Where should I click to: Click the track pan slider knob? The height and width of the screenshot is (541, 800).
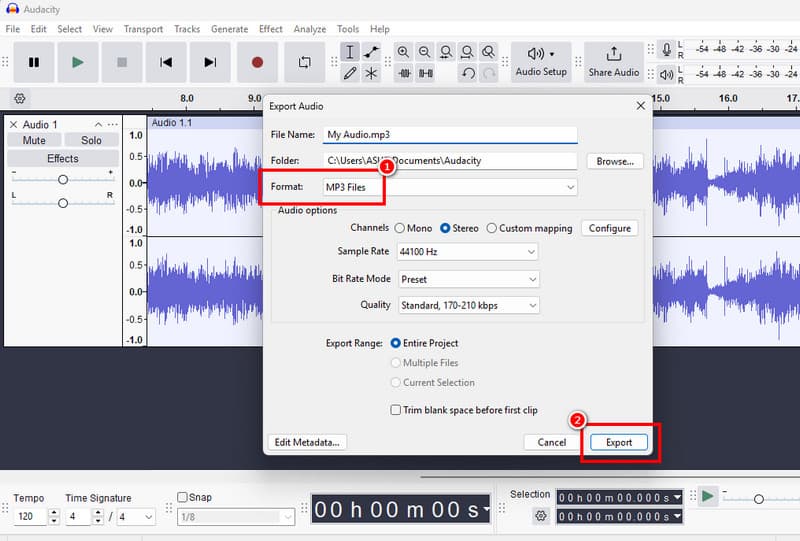point(63,203)
